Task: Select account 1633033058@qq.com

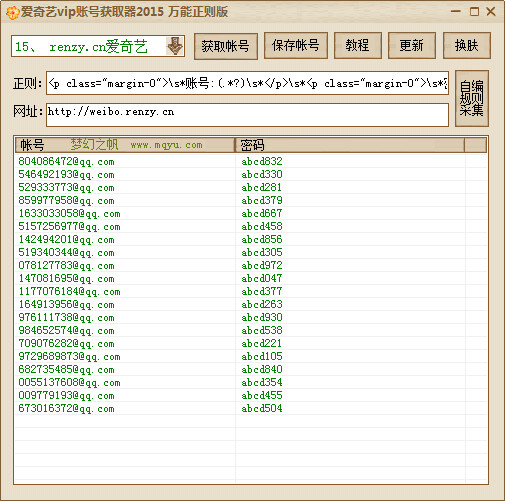Action: pyautogui.click(x=69, y=213)
